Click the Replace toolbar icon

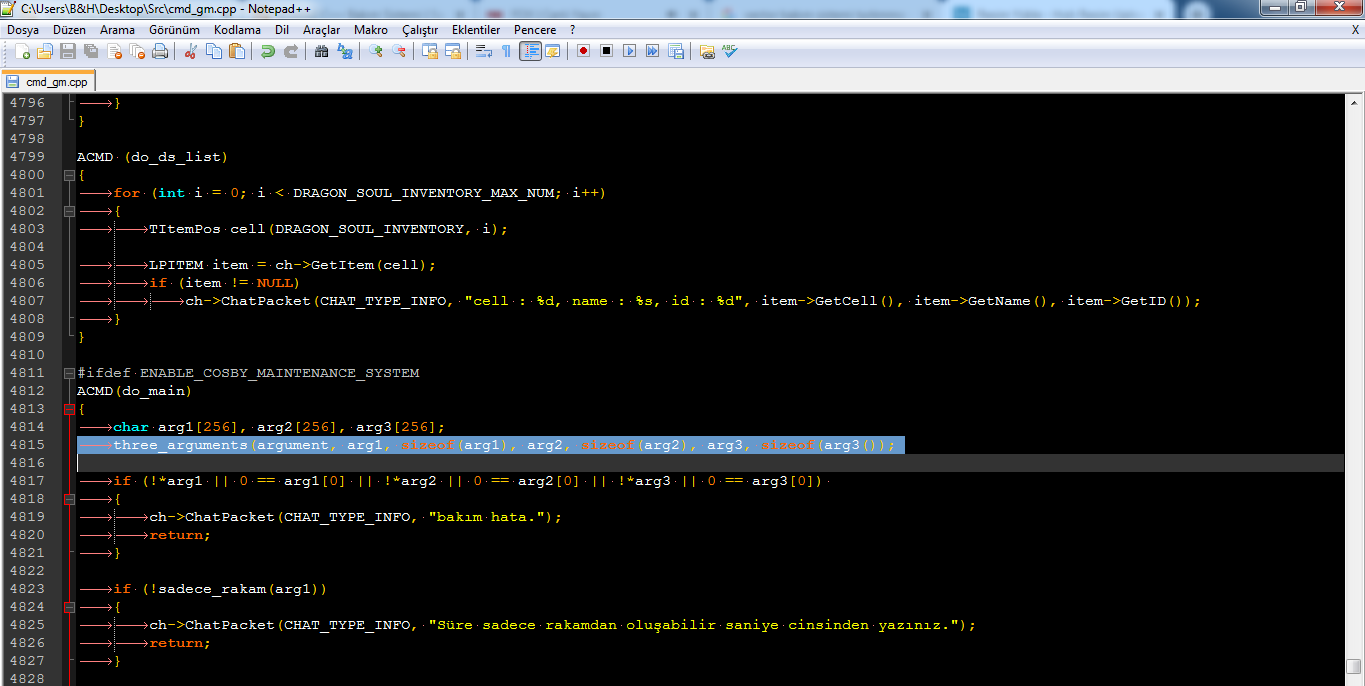click(344, 51)
